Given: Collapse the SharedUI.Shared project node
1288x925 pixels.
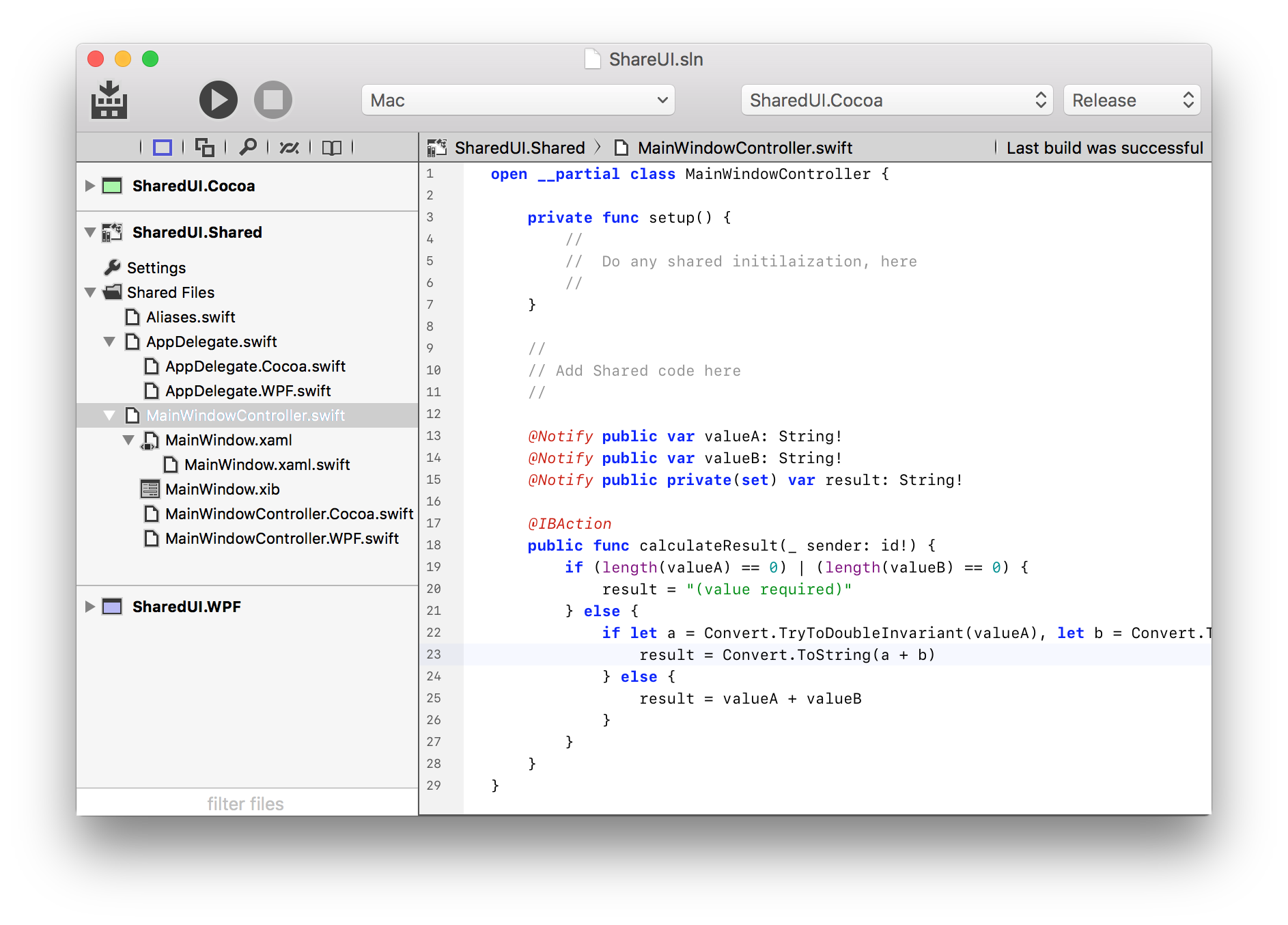Looking at the screenshot, I should coord(89,232).
